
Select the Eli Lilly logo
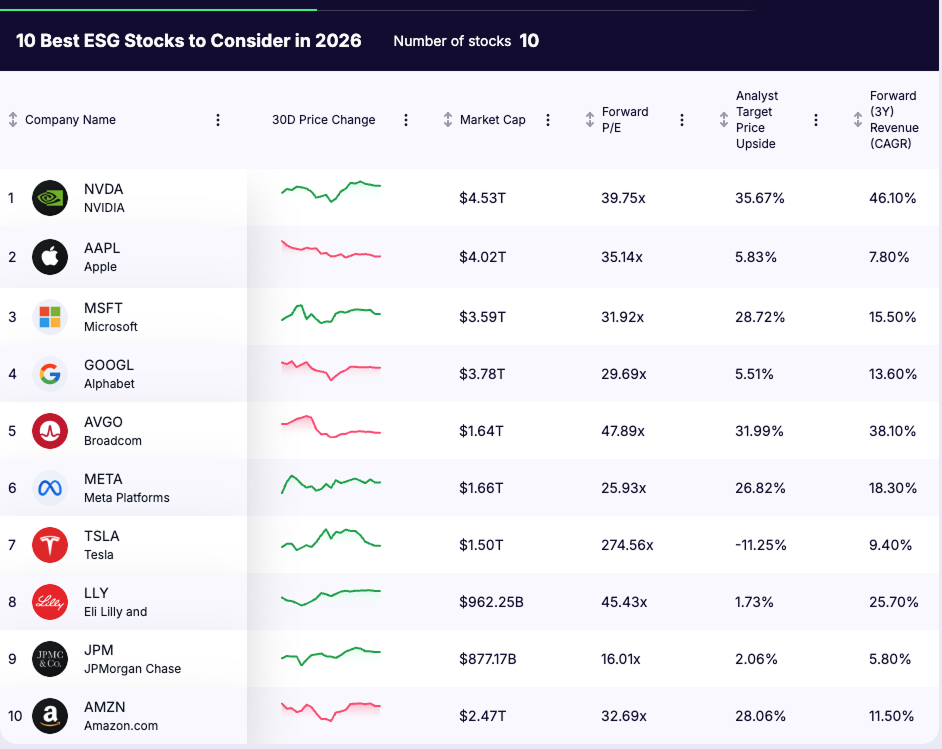pos(49,602)
